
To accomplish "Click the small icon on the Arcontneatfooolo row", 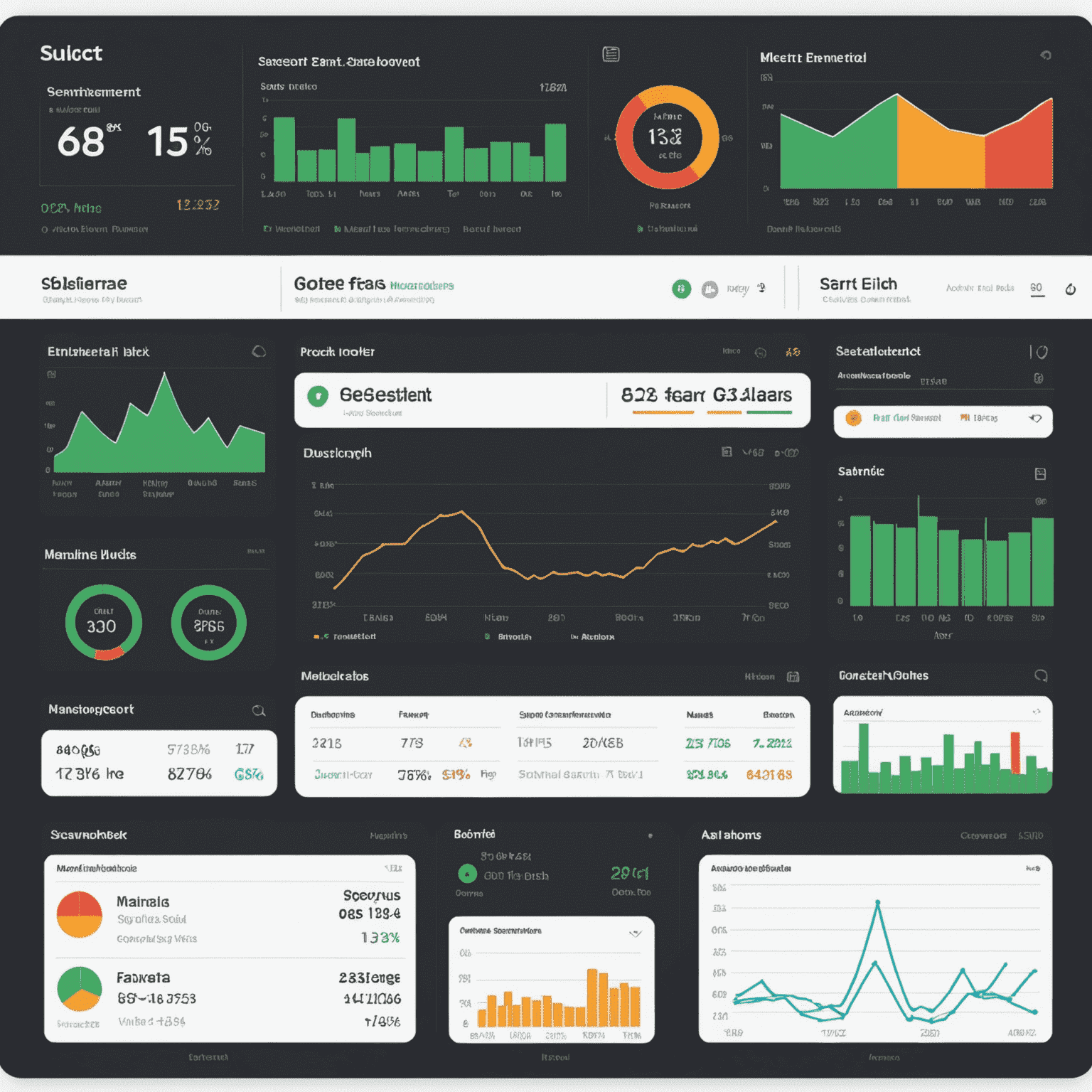I will click(1039, 378).
